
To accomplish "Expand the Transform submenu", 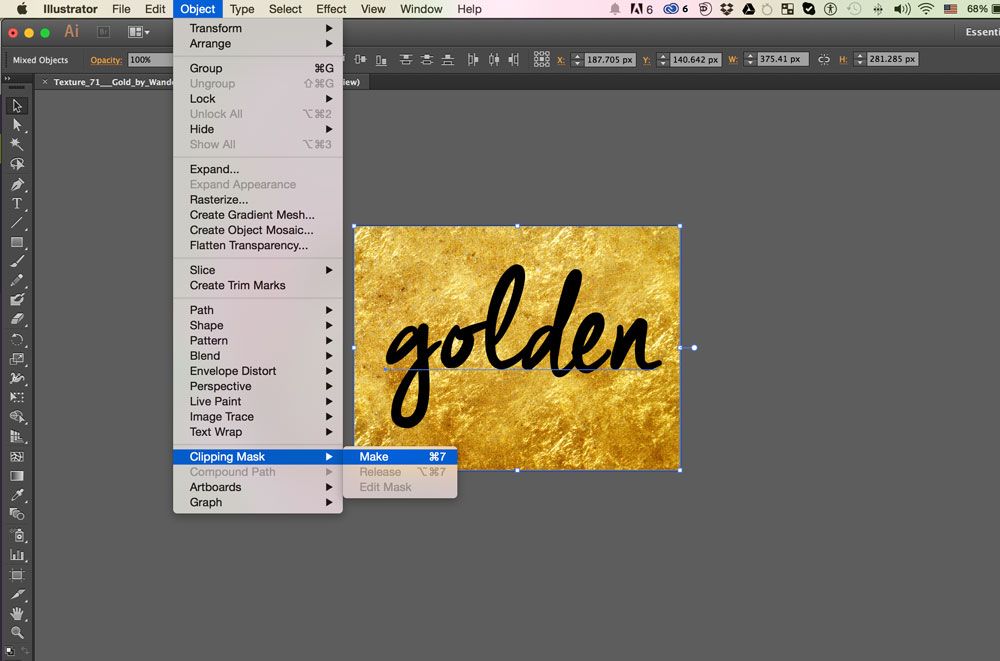I will pos(258,28).
